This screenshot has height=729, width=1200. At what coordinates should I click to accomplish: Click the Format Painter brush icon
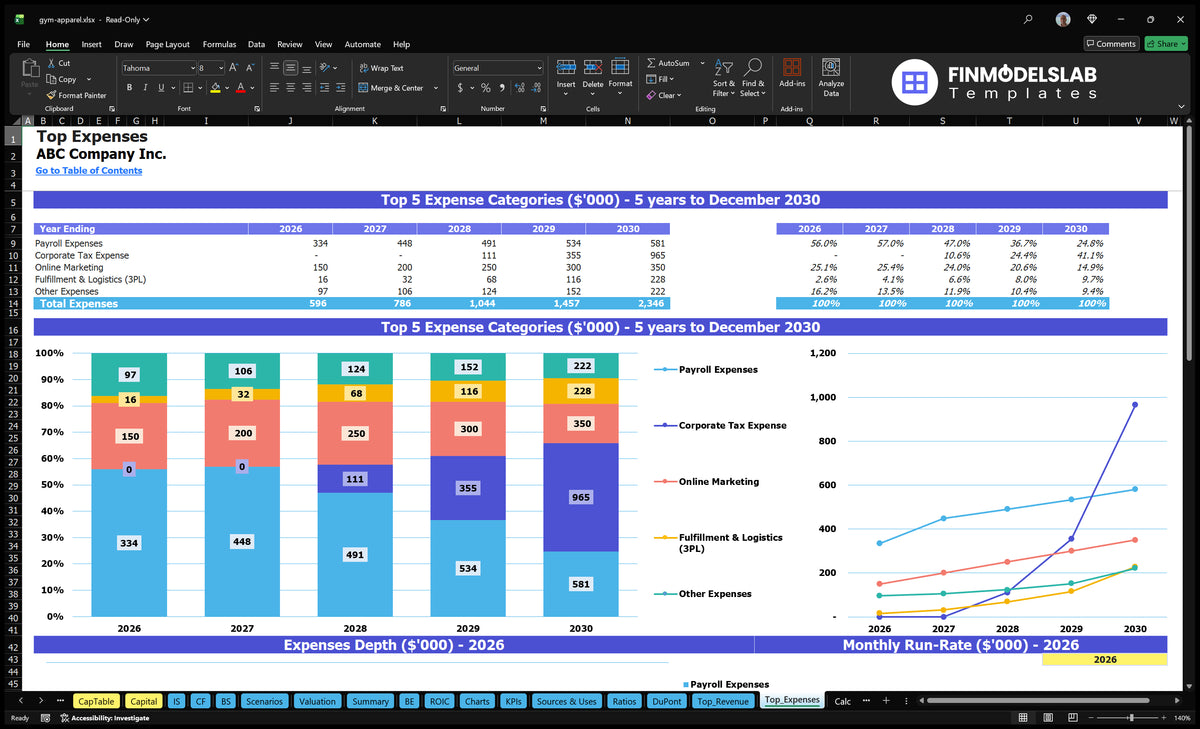click(52, 95)
